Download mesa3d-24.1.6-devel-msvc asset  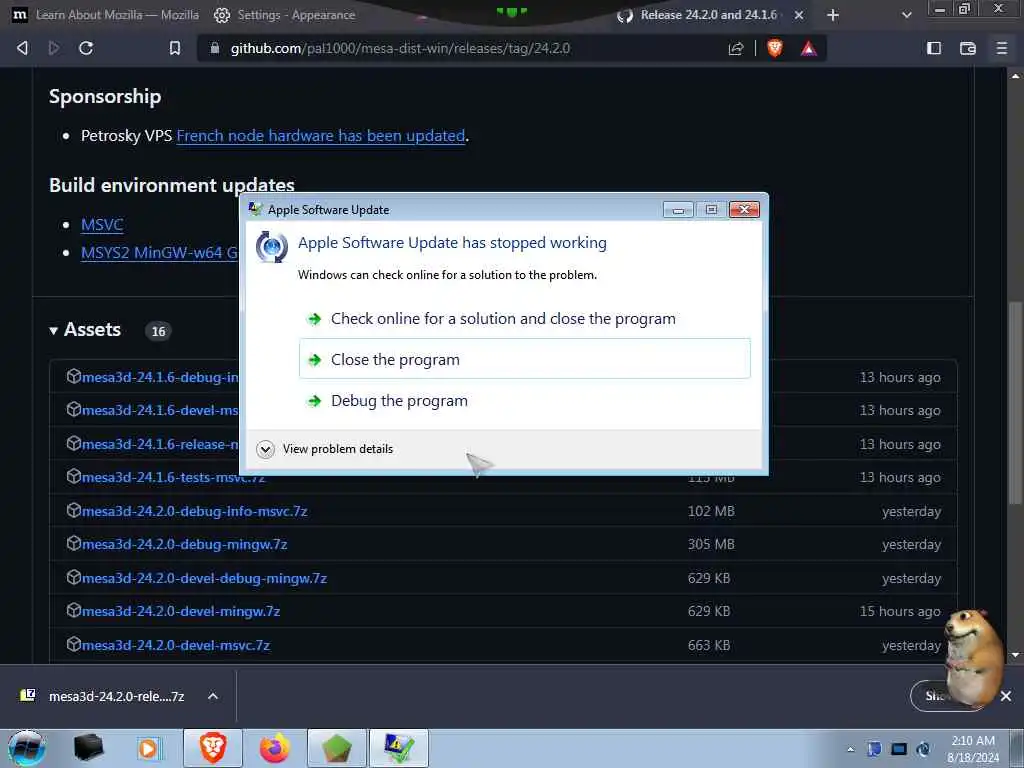coord(160,411)
